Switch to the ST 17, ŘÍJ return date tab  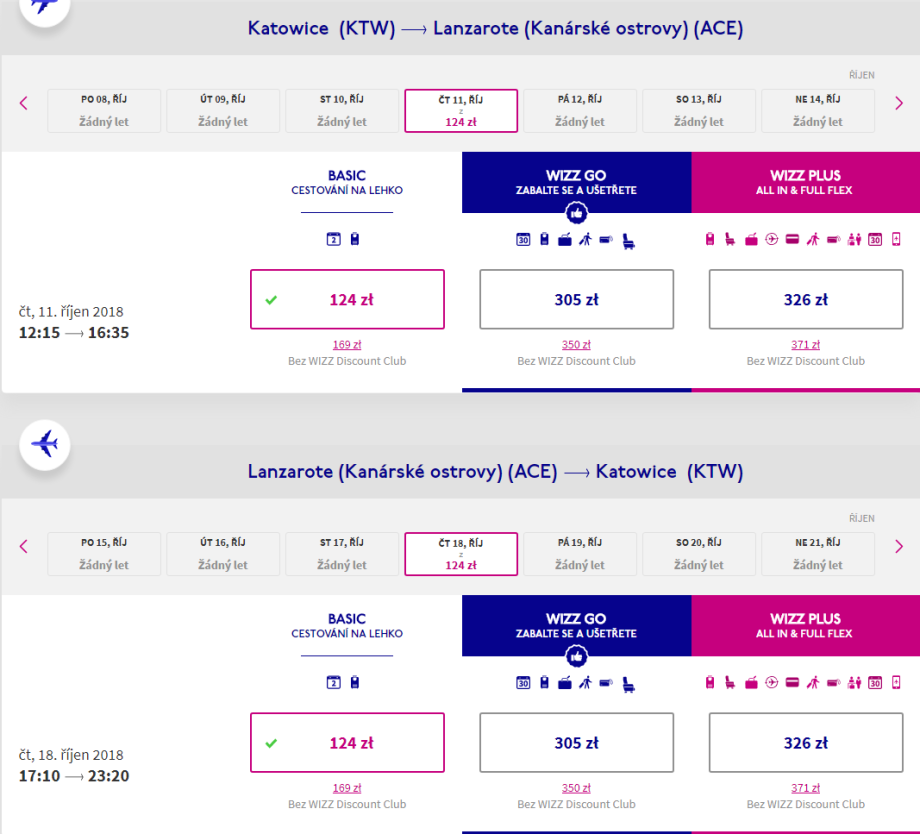(x=342, y=554)
